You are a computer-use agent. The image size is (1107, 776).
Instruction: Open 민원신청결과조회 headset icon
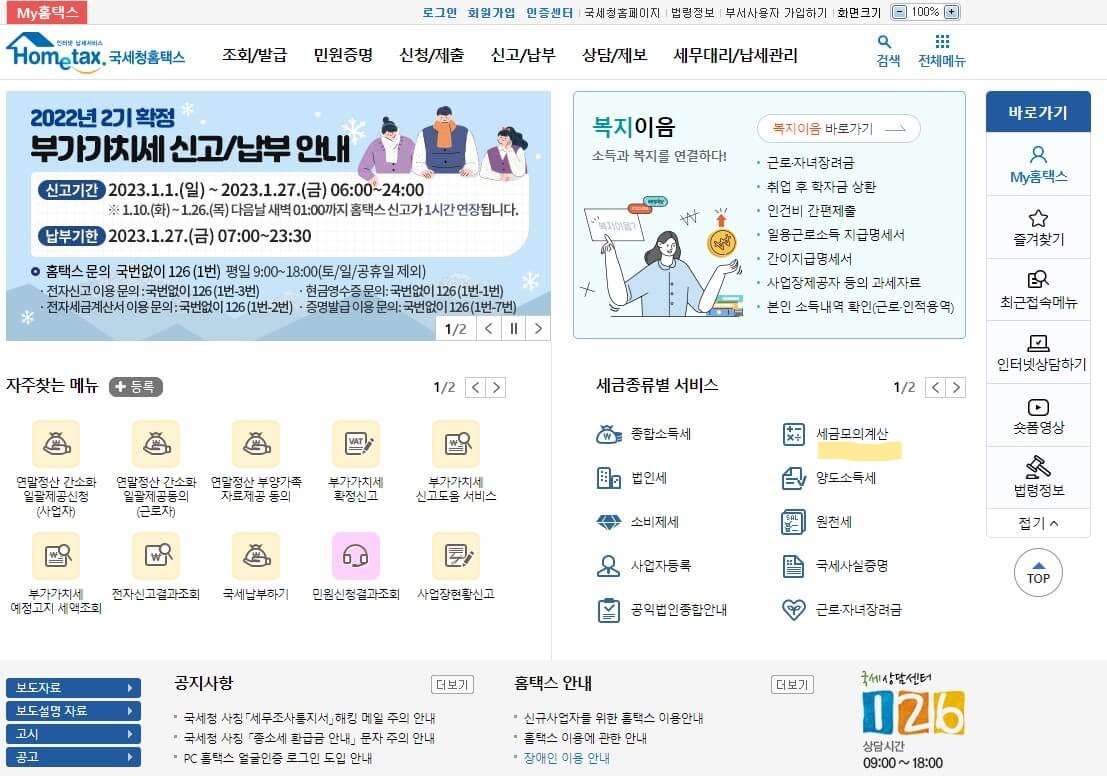click(x=356, y=556)
